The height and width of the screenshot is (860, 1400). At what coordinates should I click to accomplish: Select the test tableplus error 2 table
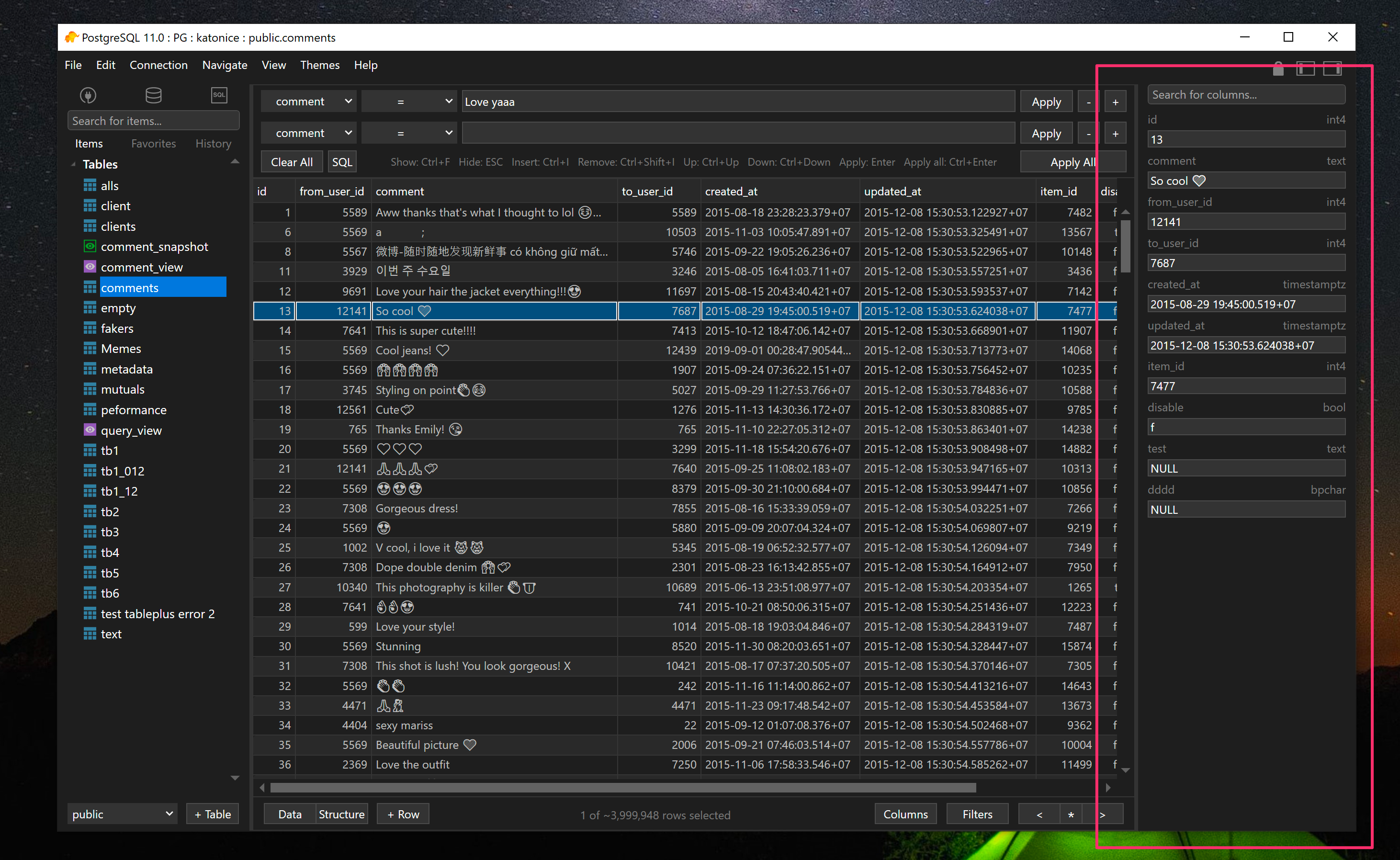point(158,614)
